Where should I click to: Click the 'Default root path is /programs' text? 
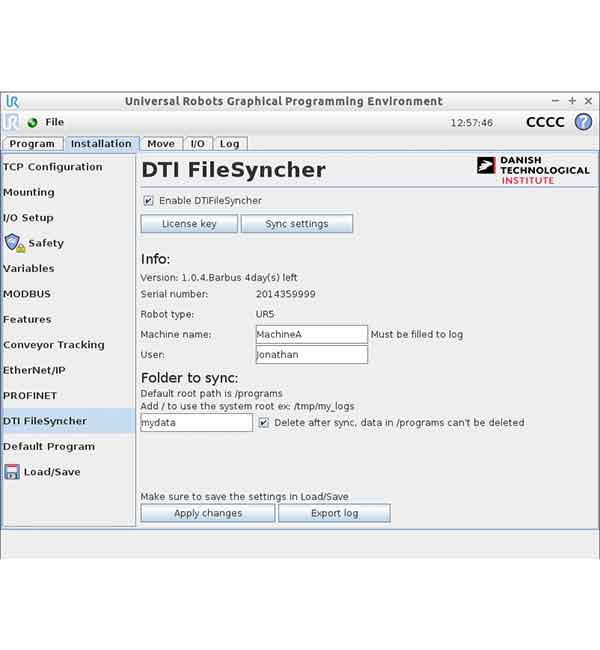(211, 393)
